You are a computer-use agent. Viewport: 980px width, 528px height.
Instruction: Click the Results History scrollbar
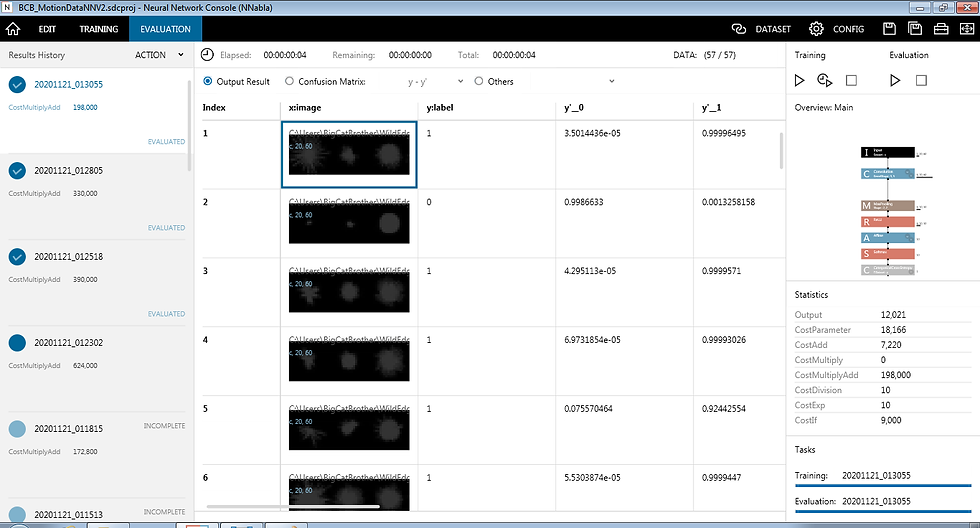click(189, 126)
